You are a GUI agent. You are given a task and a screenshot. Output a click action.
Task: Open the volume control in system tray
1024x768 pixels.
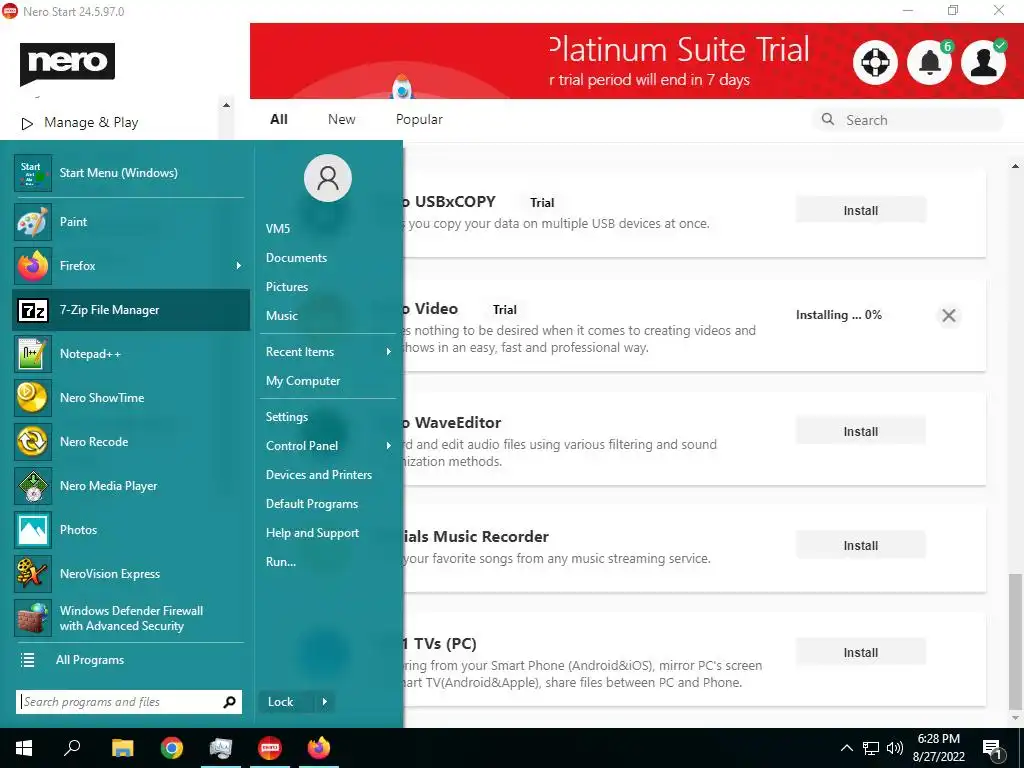(x=895, y=748)
